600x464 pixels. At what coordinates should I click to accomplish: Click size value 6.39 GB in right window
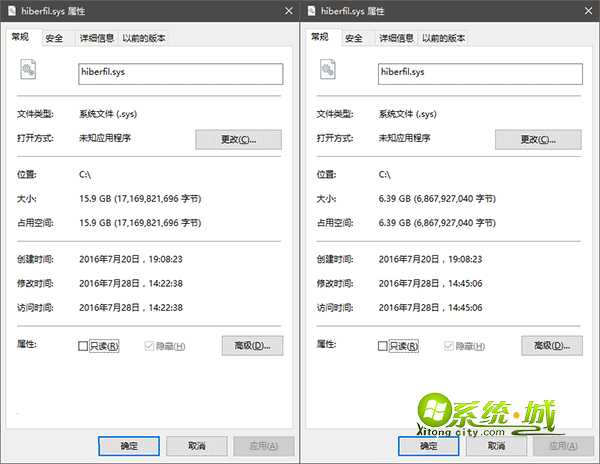click(x=437, y=199)
